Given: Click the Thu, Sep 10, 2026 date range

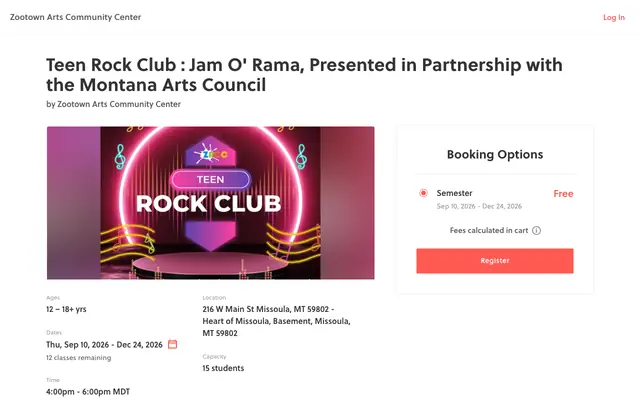Looking at the screenshot, I should [104, 345].
